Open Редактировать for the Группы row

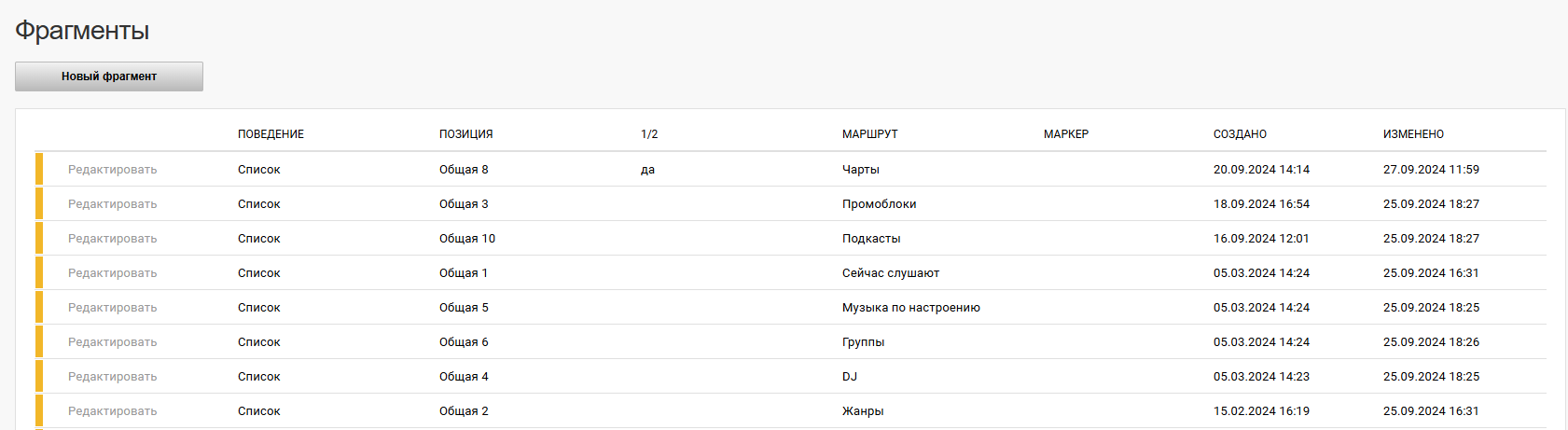[112, 342]
